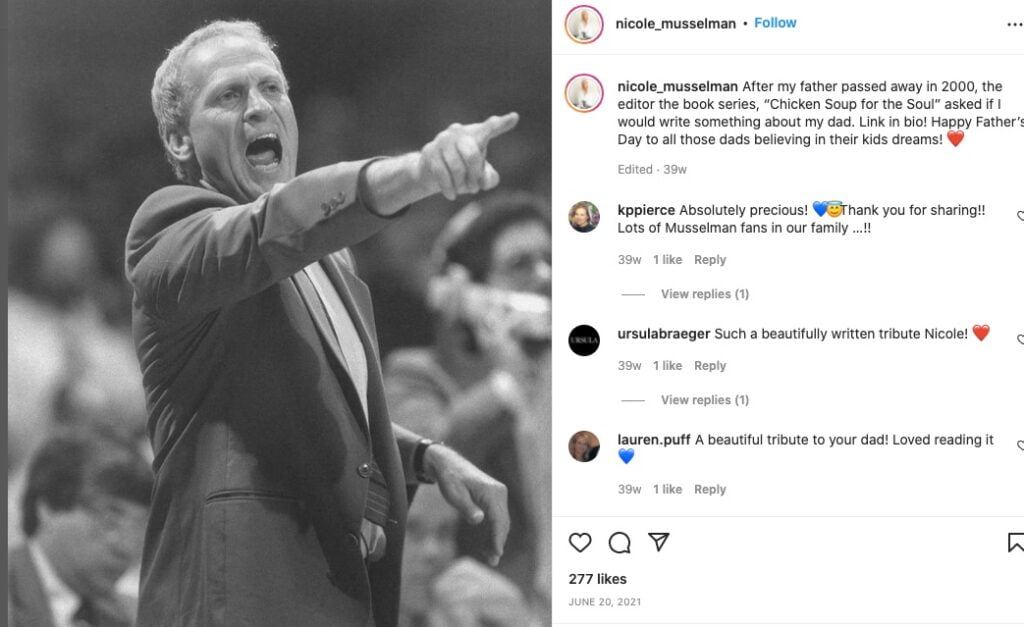Open kppierce's profile avatar

584,217
